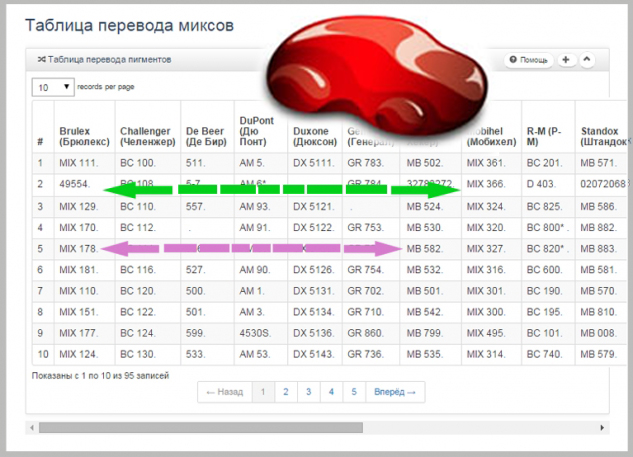Click the Вперёд next page button
Image resolution: width=633 pixels, height=457 pixels.
click(x=395, y=392)
